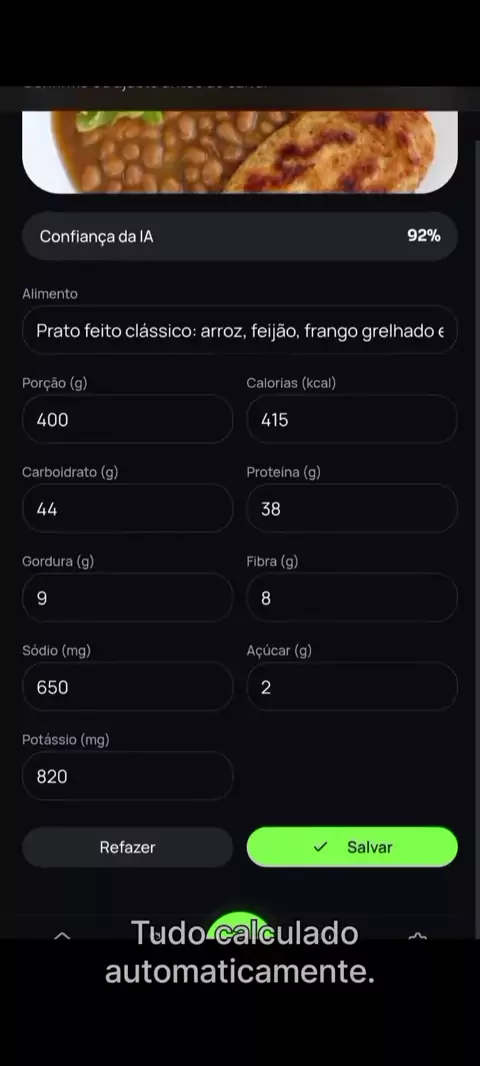Image resolution: width=480 pixels, height=1066 pixels.
Task: Open the settings gear in bottom navigation
Action: point(417,935)
